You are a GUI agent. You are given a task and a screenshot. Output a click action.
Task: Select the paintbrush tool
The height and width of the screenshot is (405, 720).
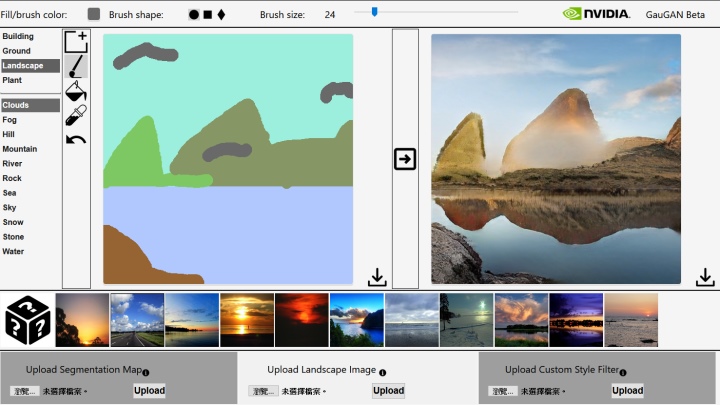point(76,67)
